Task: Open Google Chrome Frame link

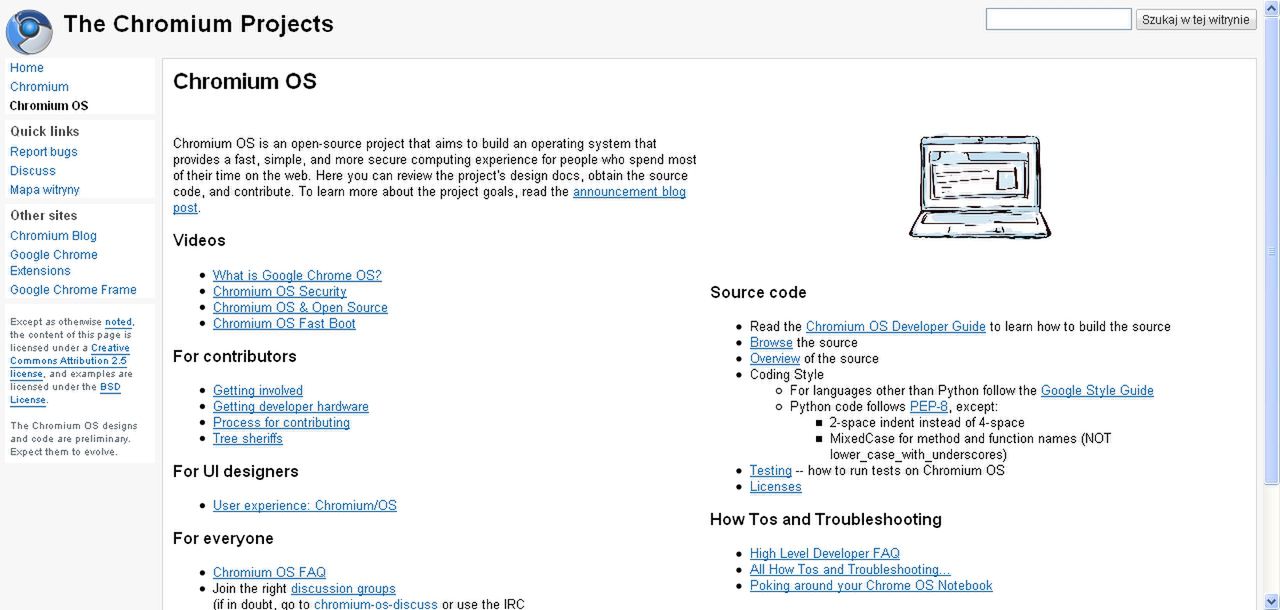Action: click(73, 290)
